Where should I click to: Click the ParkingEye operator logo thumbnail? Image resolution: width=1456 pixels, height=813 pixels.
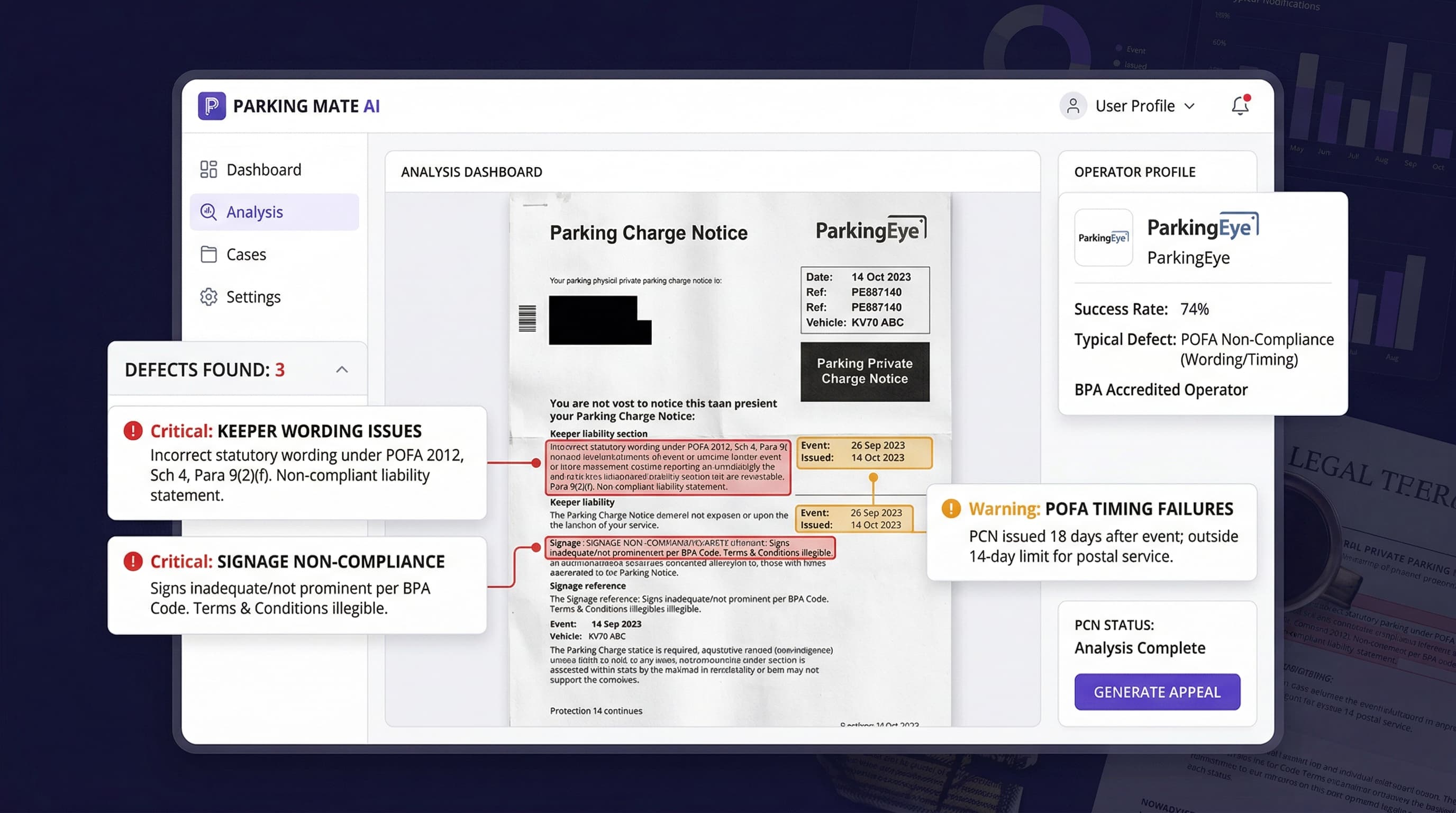click(x=1103, y=238)
